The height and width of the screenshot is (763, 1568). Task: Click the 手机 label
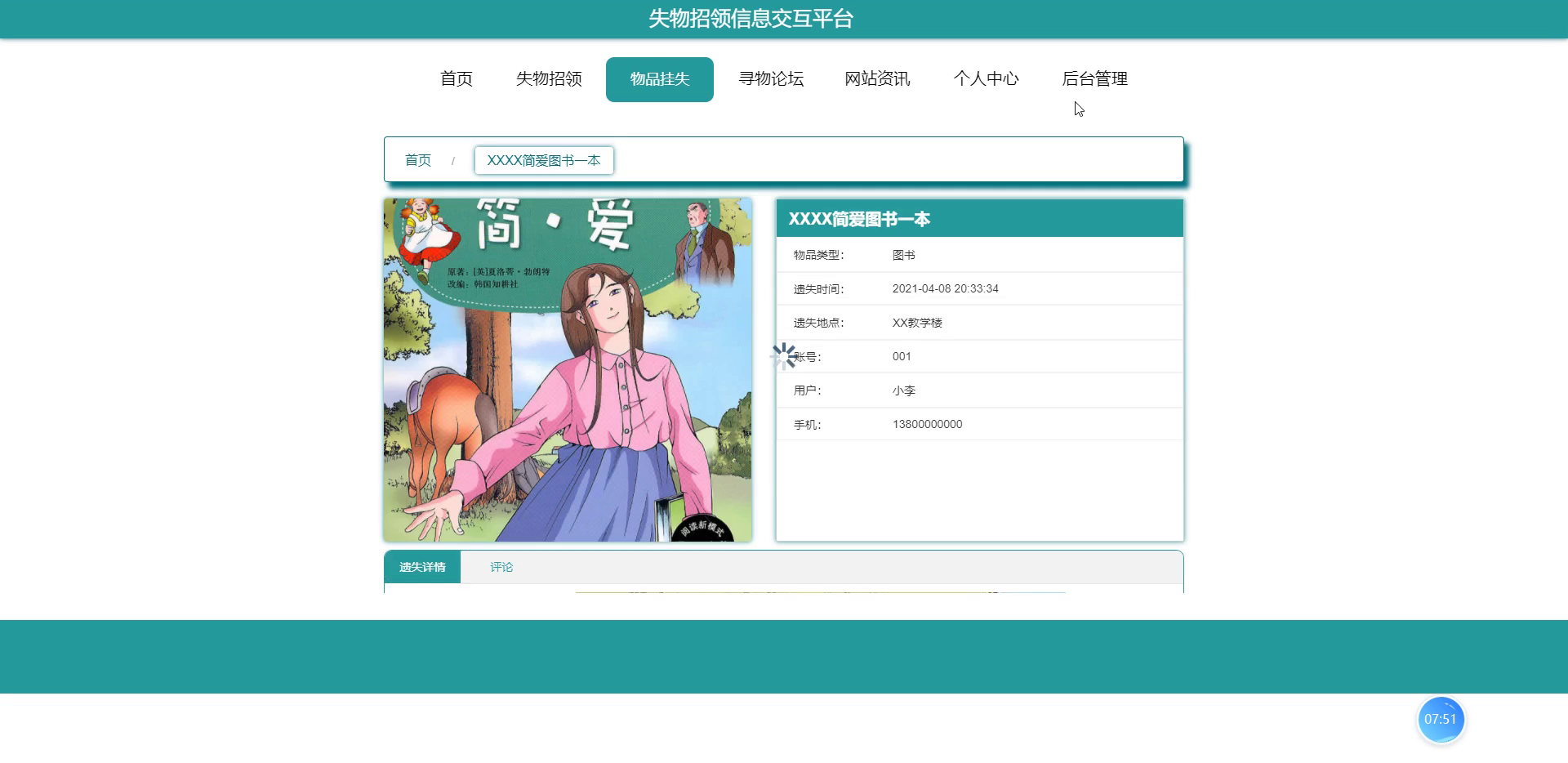(x=807, y=424)
